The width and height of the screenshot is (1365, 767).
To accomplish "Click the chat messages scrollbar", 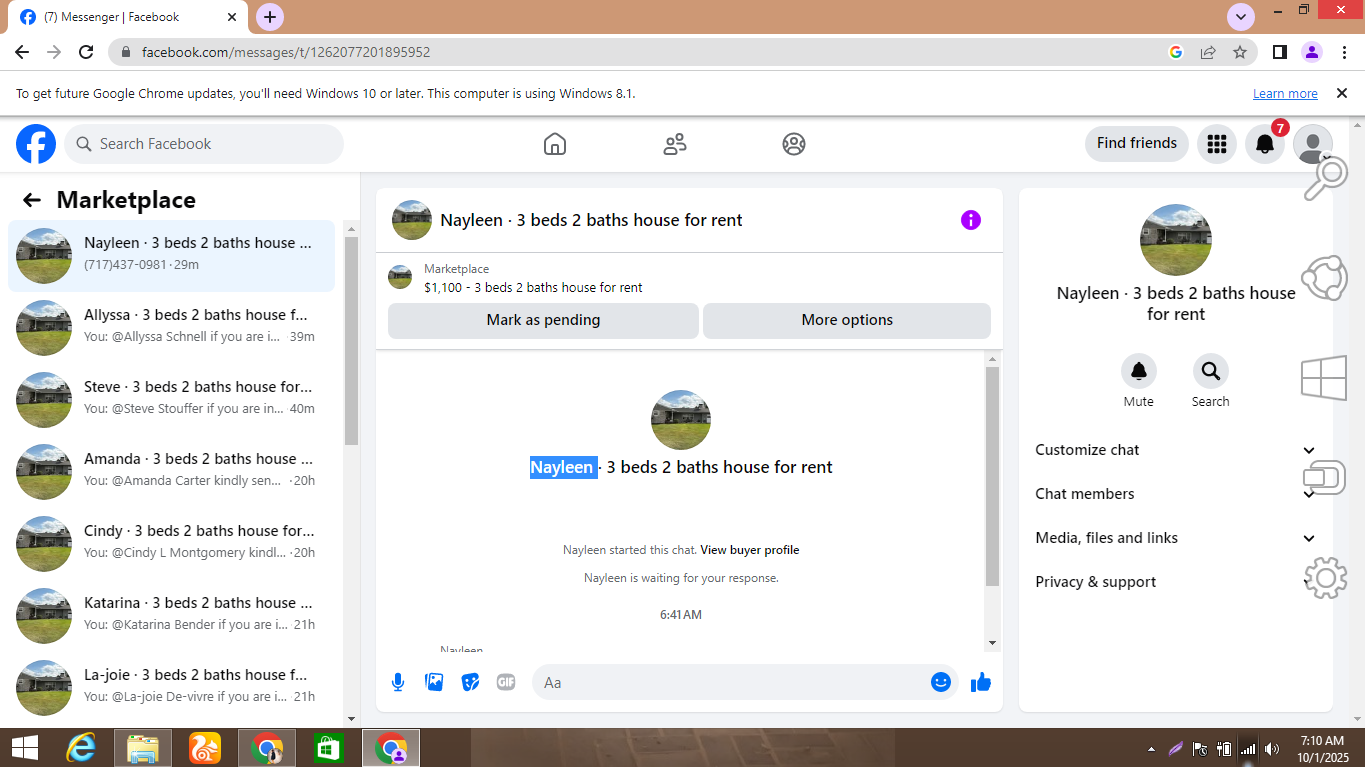I will pyautogui.click(x=993, y=476).
